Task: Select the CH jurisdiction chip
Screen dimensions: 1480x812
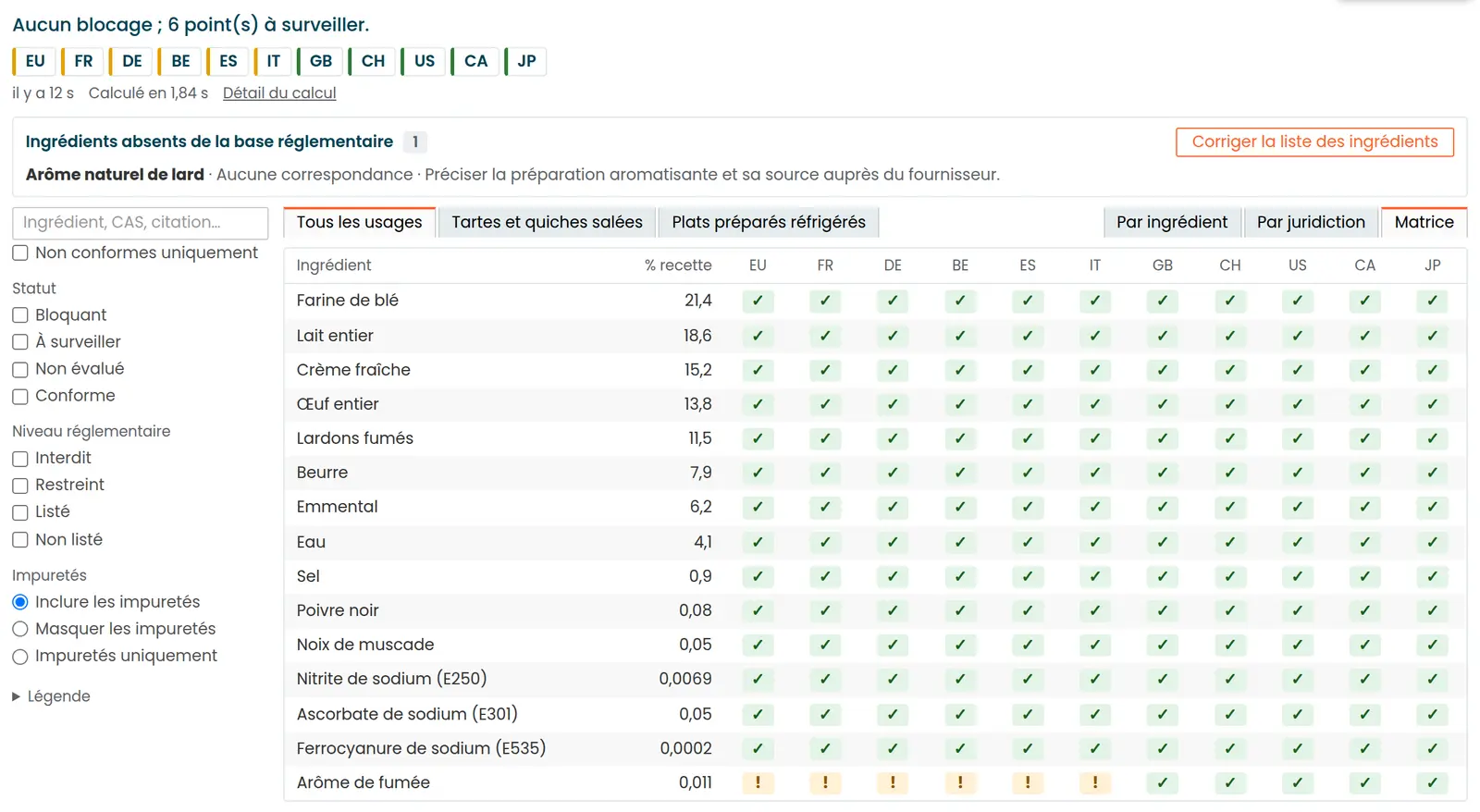Action: [x=373, y=61]
